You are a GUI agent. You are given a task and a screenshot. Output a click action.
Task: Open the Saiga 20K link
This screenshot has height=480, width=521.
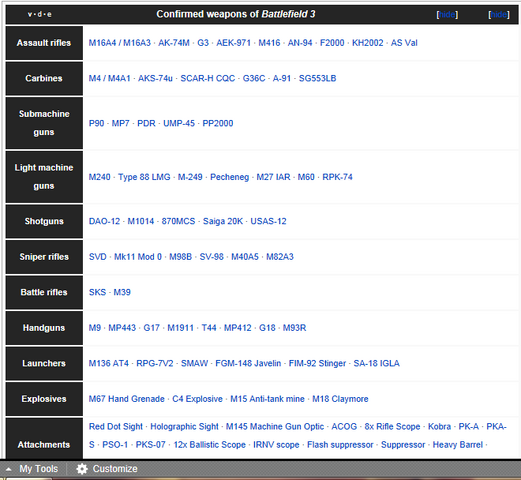223,221
